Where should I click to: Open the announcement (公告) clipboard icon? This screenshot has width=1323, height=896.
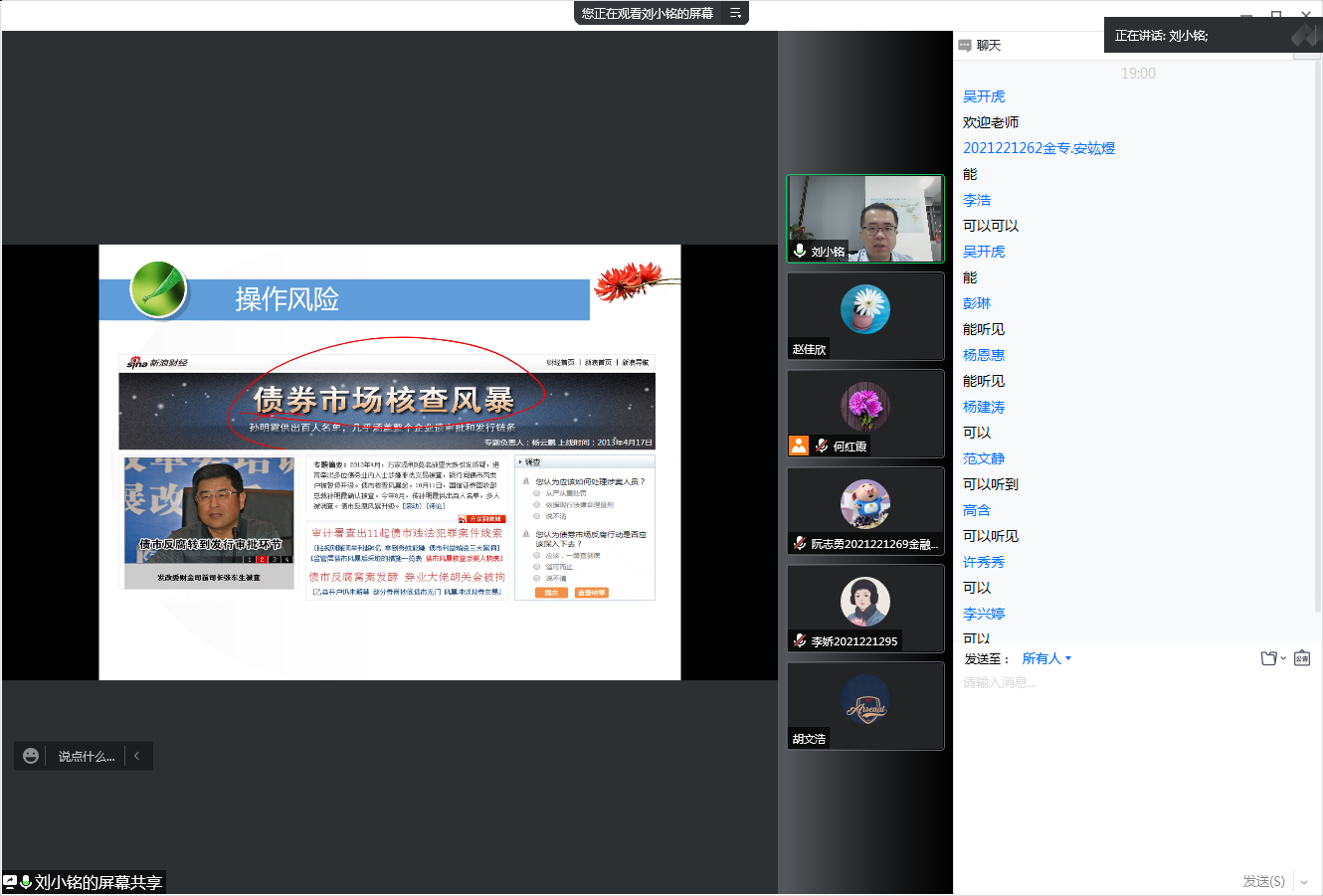1302,658
